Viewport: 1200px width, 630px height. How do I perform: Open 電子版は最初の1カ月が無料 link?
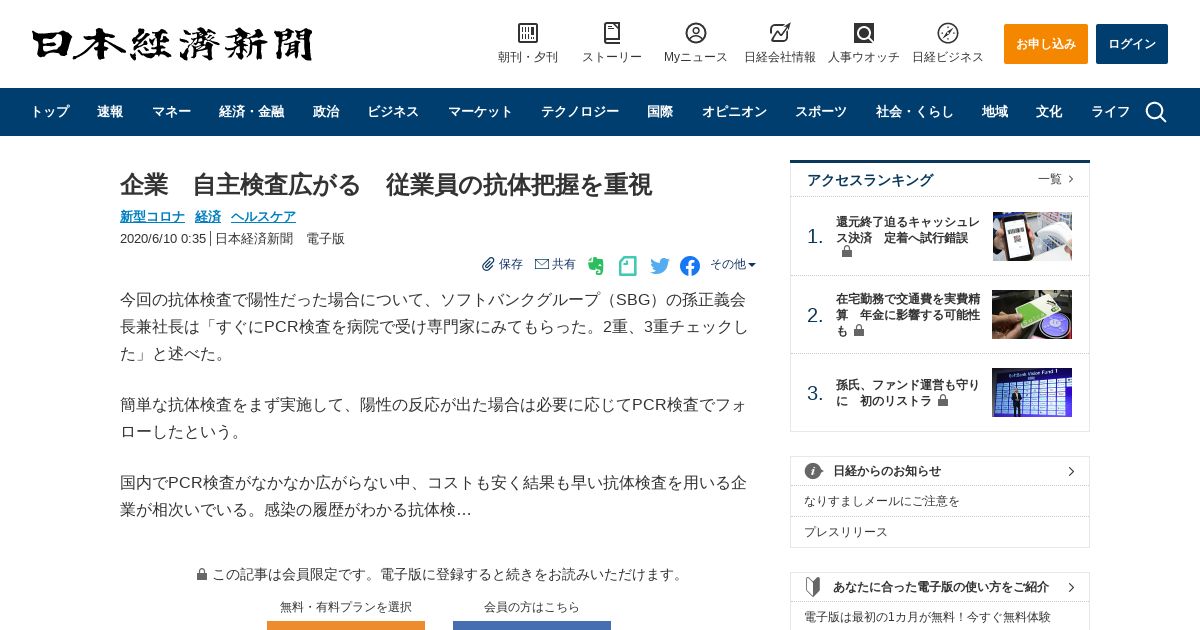point(927,617)
